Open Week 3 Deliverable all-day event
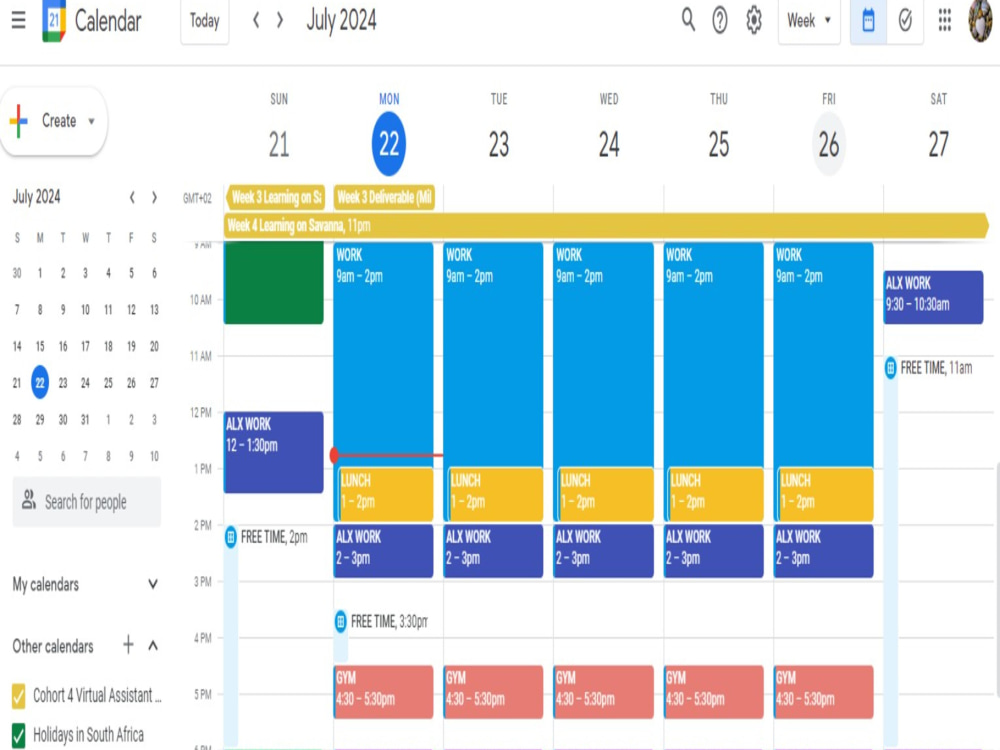Viewport: 1000px width, 750px height. 384,198
